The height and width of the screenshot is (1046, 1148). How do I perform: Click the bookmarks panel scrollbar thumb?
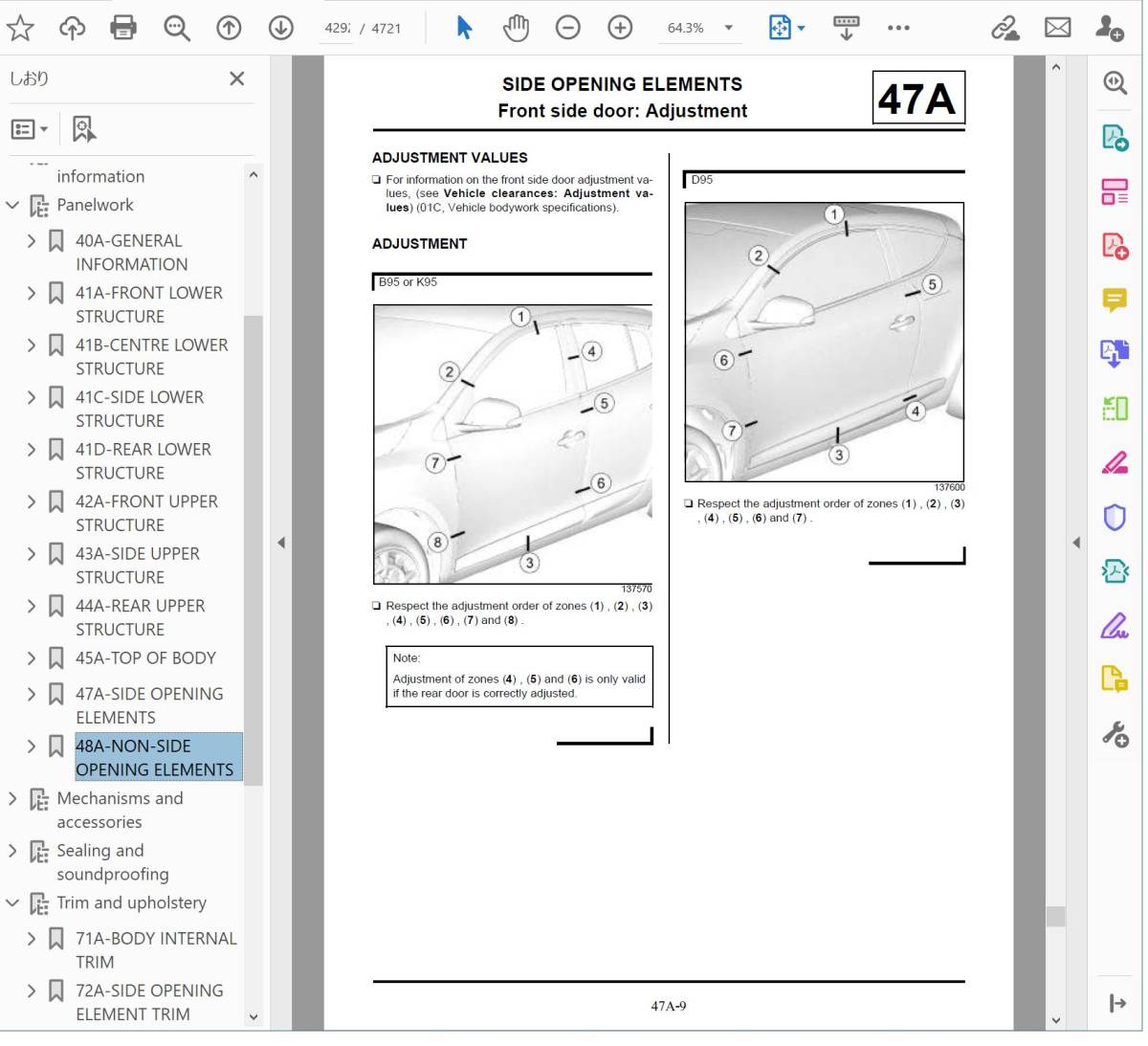[x=253, y=550]
